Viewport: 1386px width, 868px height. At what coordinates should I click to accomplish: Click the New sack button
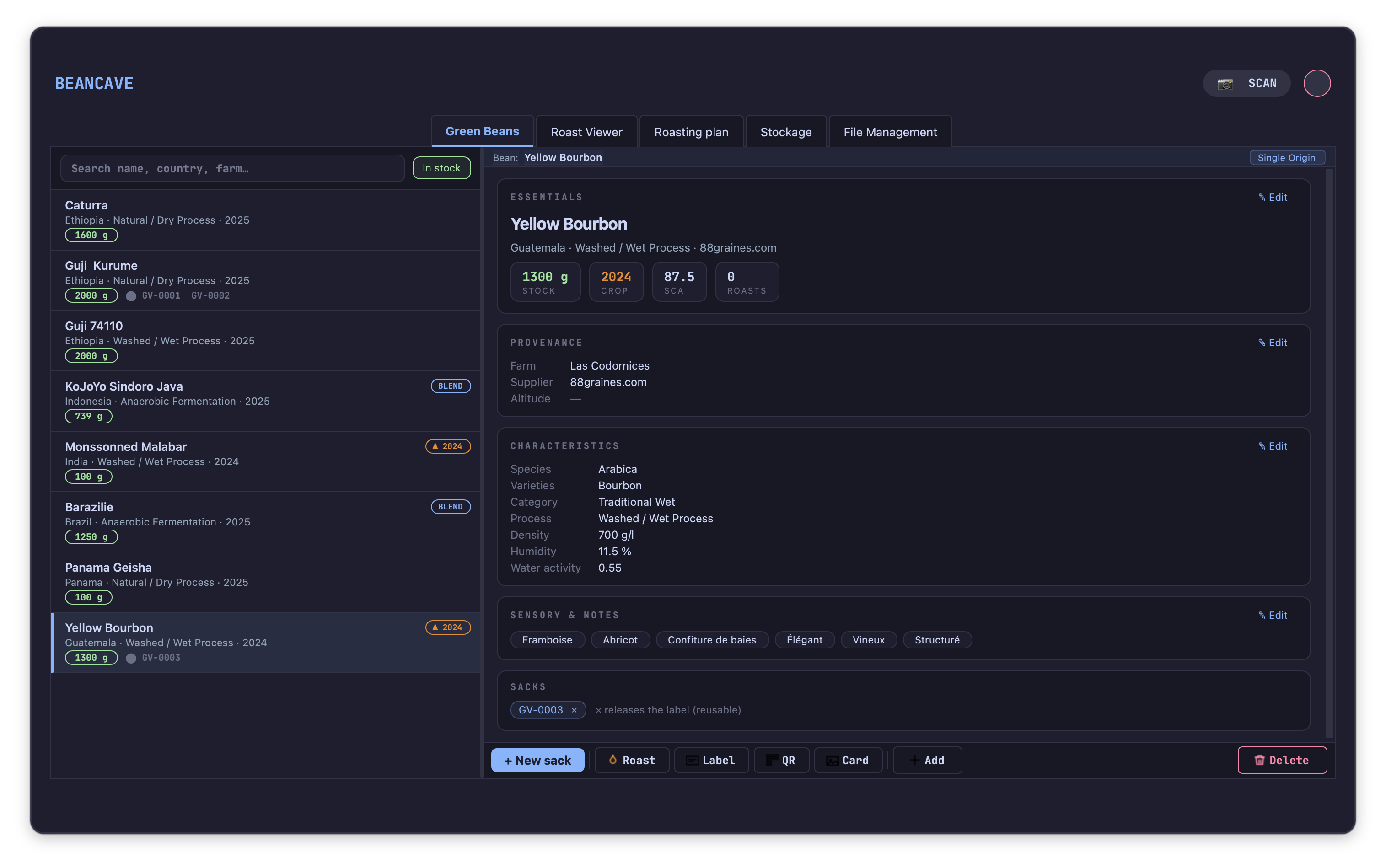[537, 760]
